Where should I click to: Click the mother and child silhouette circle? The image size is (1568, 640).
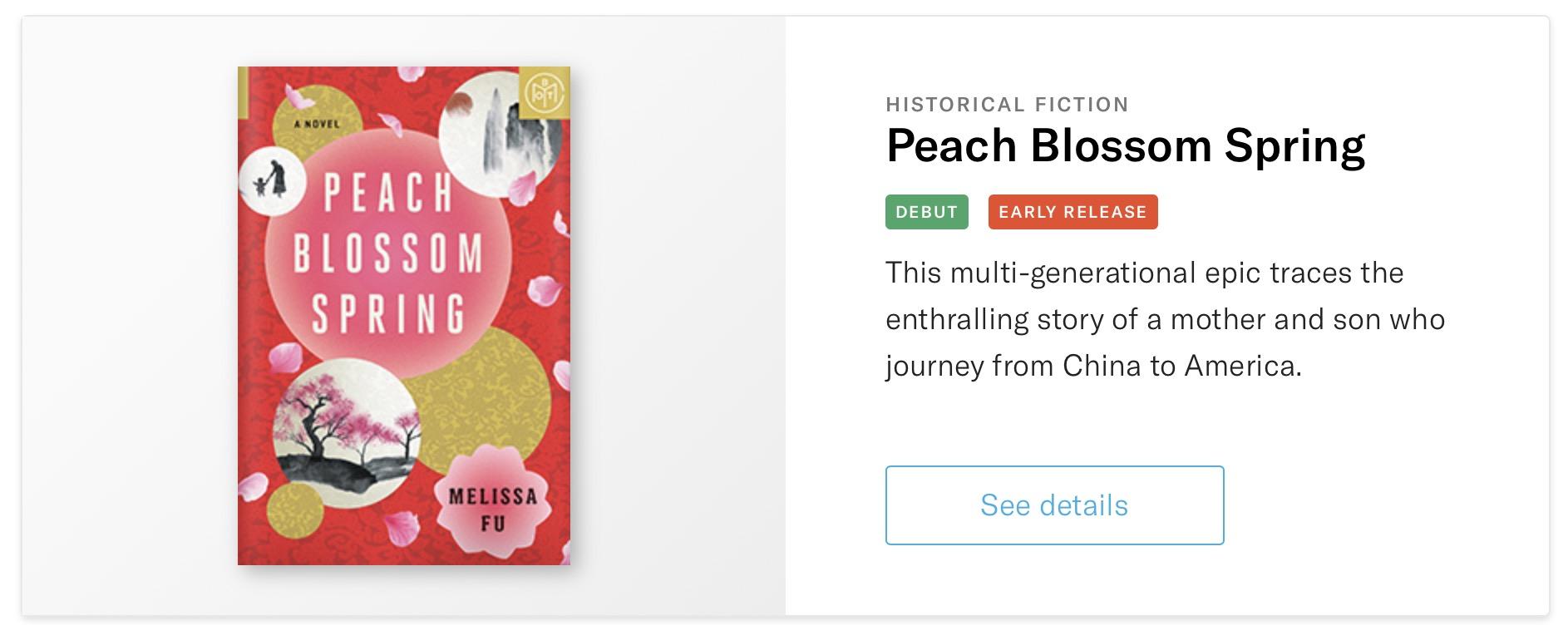coord(268,180)
